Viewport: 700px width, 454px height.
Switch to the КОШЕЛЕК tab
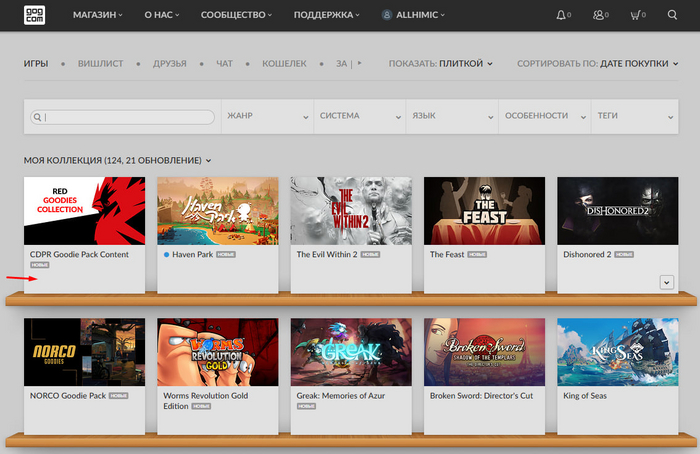pyautogui.click(x=284, y=63)
